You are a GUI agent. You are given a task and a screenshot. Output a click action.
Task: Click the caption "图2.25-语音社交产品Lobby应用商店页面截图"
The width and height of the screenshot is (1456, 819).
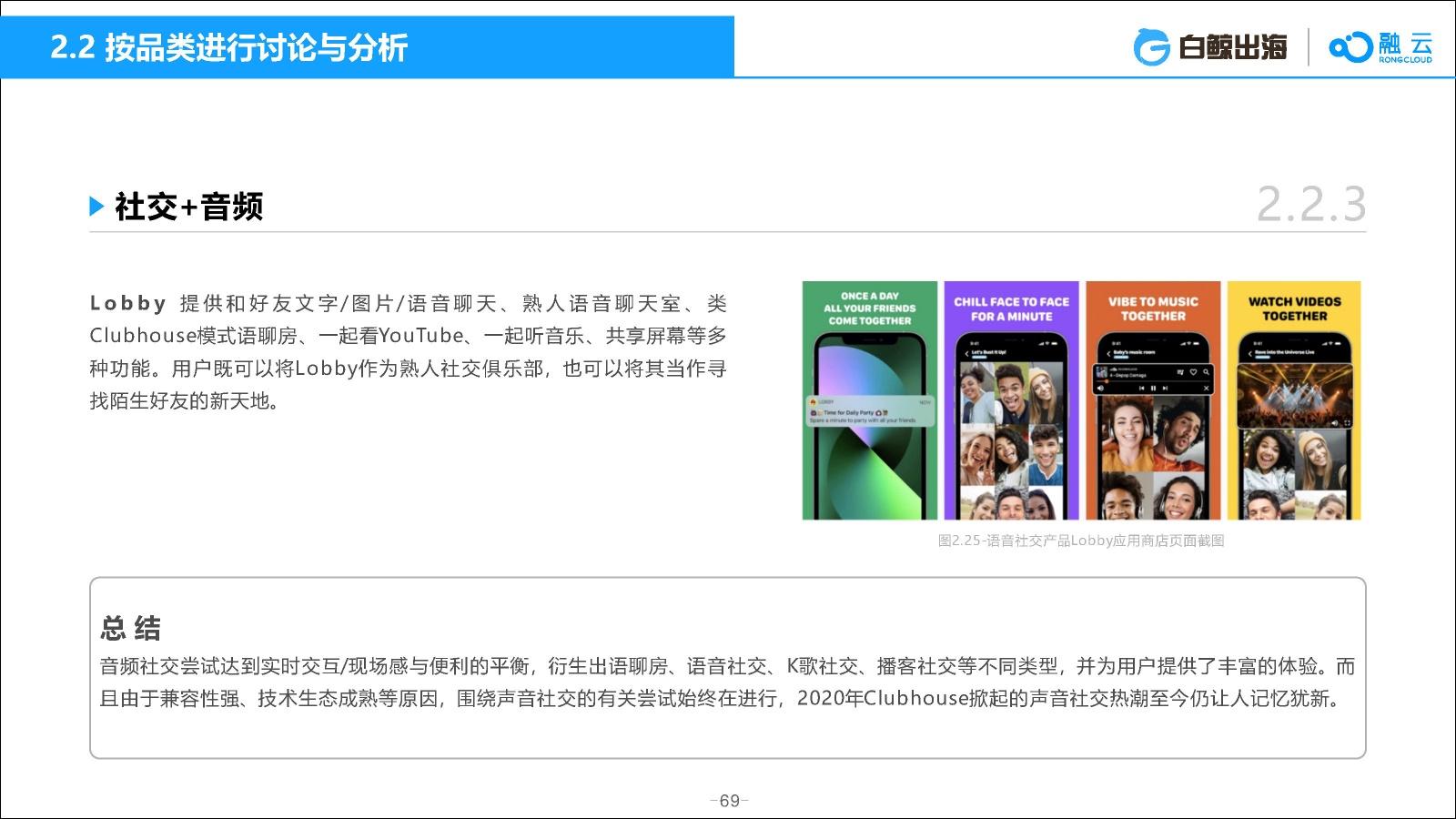(1081, 541)
